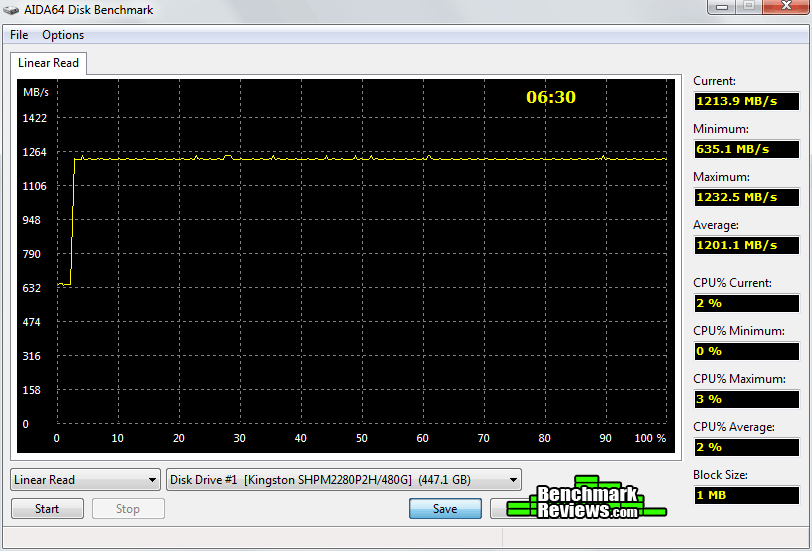Click the 06:30 elapsed timer in graph

[x=551, y=97]
